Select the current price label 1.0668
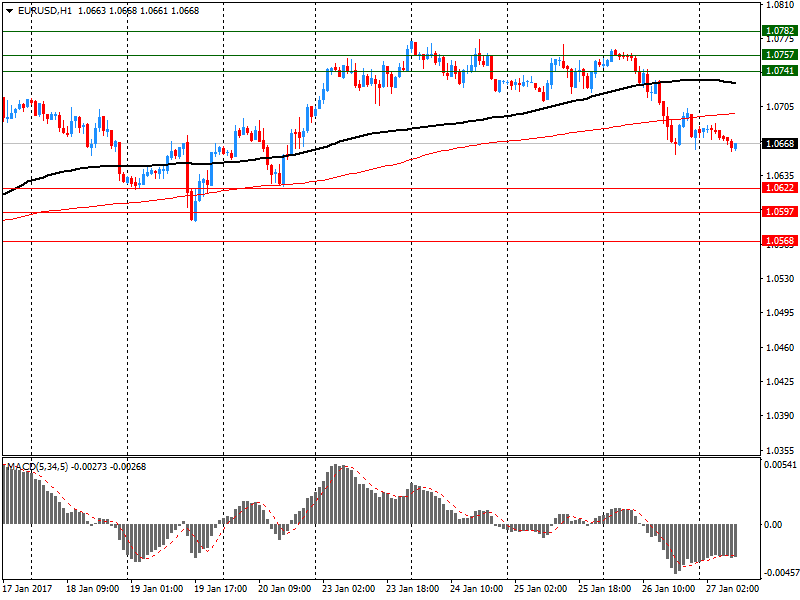 (x=780, y=143)
